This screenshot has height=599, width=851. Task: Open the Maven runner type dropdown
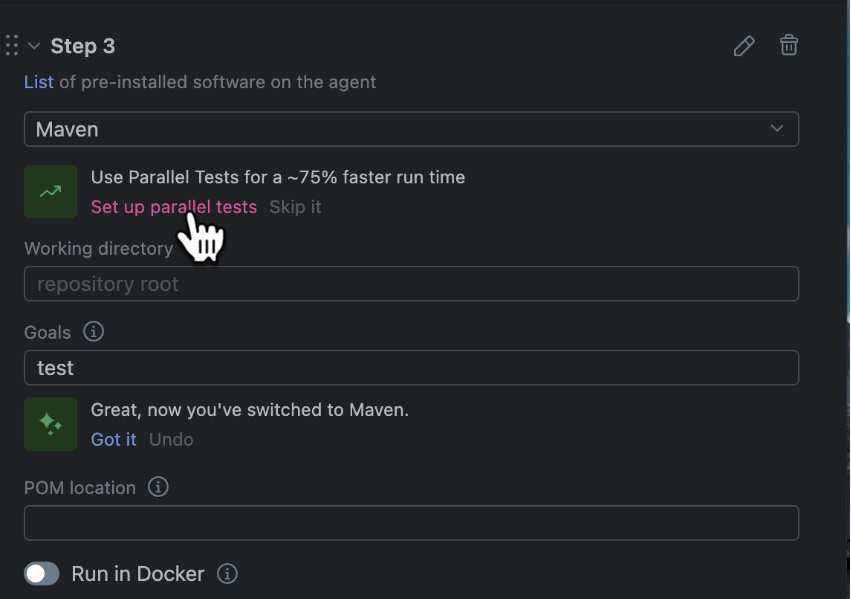(x=411, y=129)
